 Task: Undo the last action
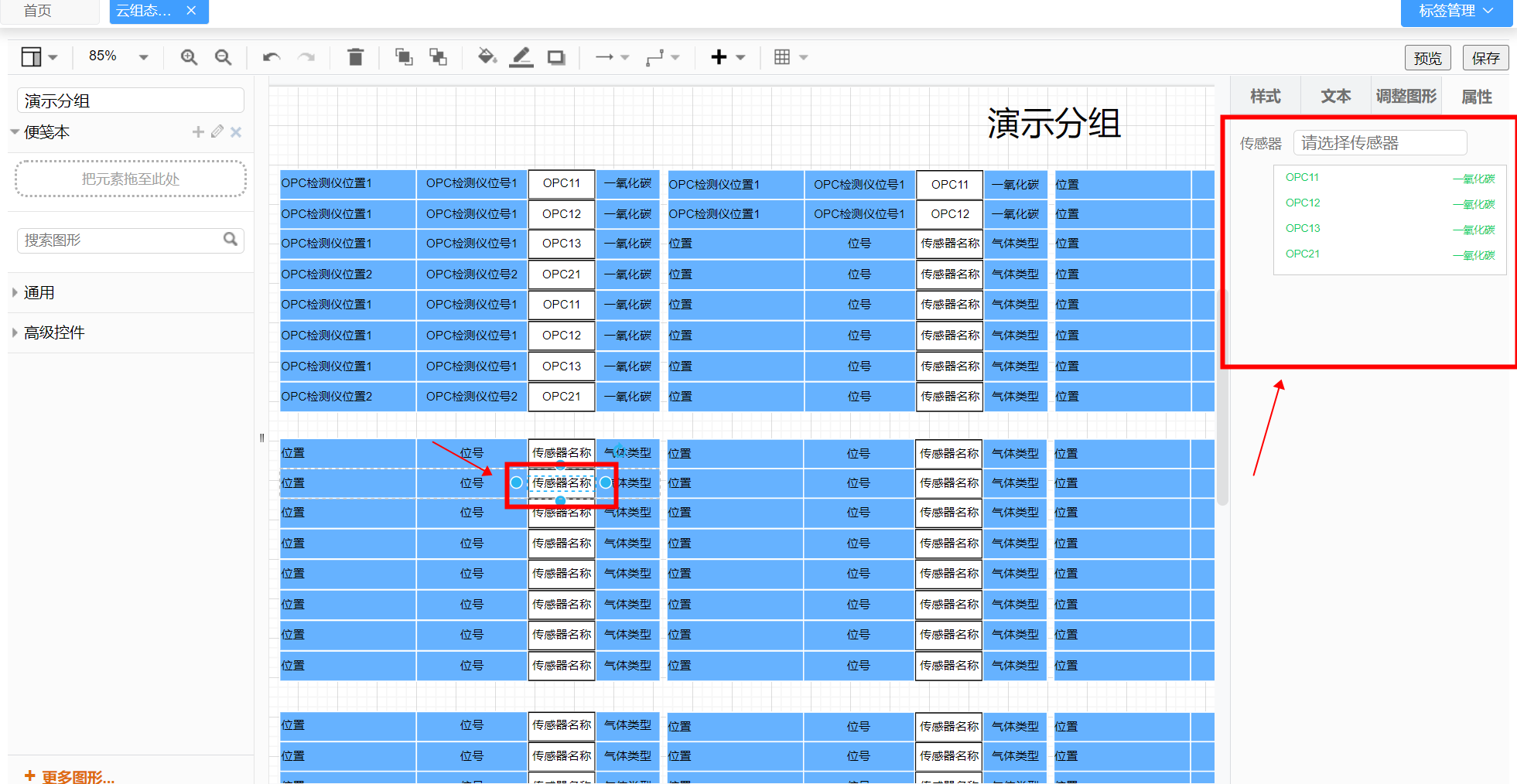tap(271, 57)
